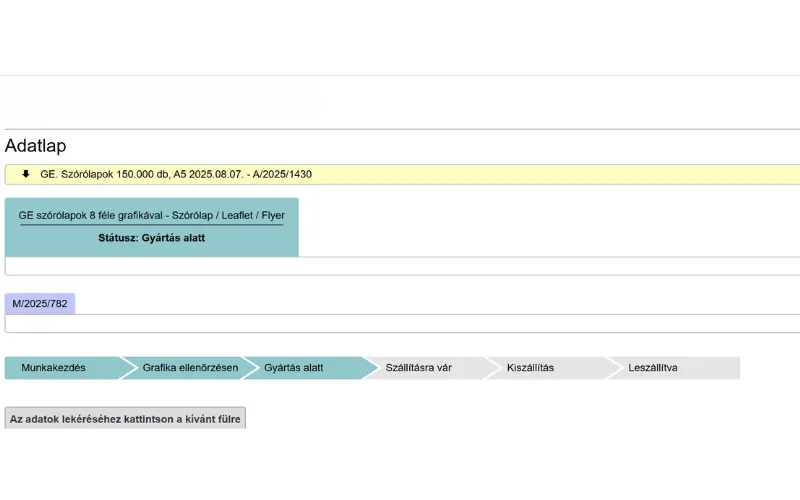Select the M/2025/782 tab
This screenshot has height=500, width=800.
pos(40,304)
